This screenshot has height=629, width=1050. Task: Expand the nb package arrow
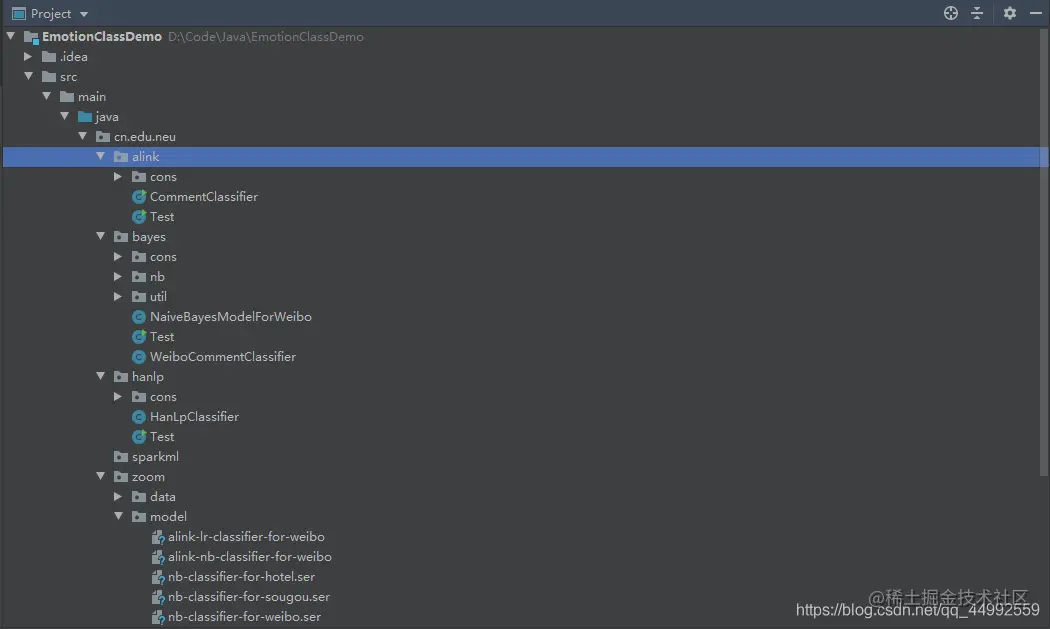pos(118,277)
